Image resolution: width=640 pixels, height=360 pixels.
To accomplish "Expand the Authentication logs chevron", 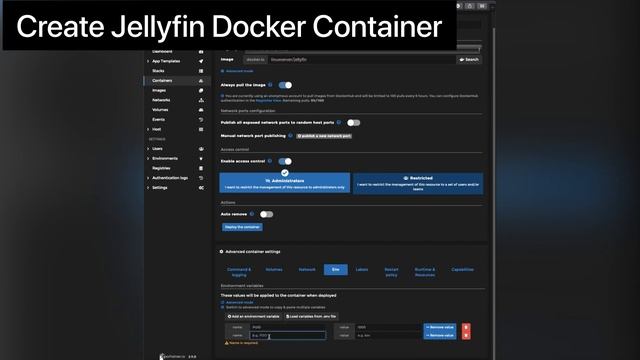I will (148, 178).
